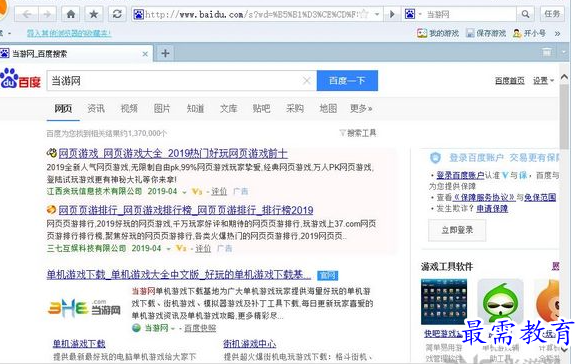Open the 百度快照 cached link
The image size is (583, 364).
tap(200, 328)
